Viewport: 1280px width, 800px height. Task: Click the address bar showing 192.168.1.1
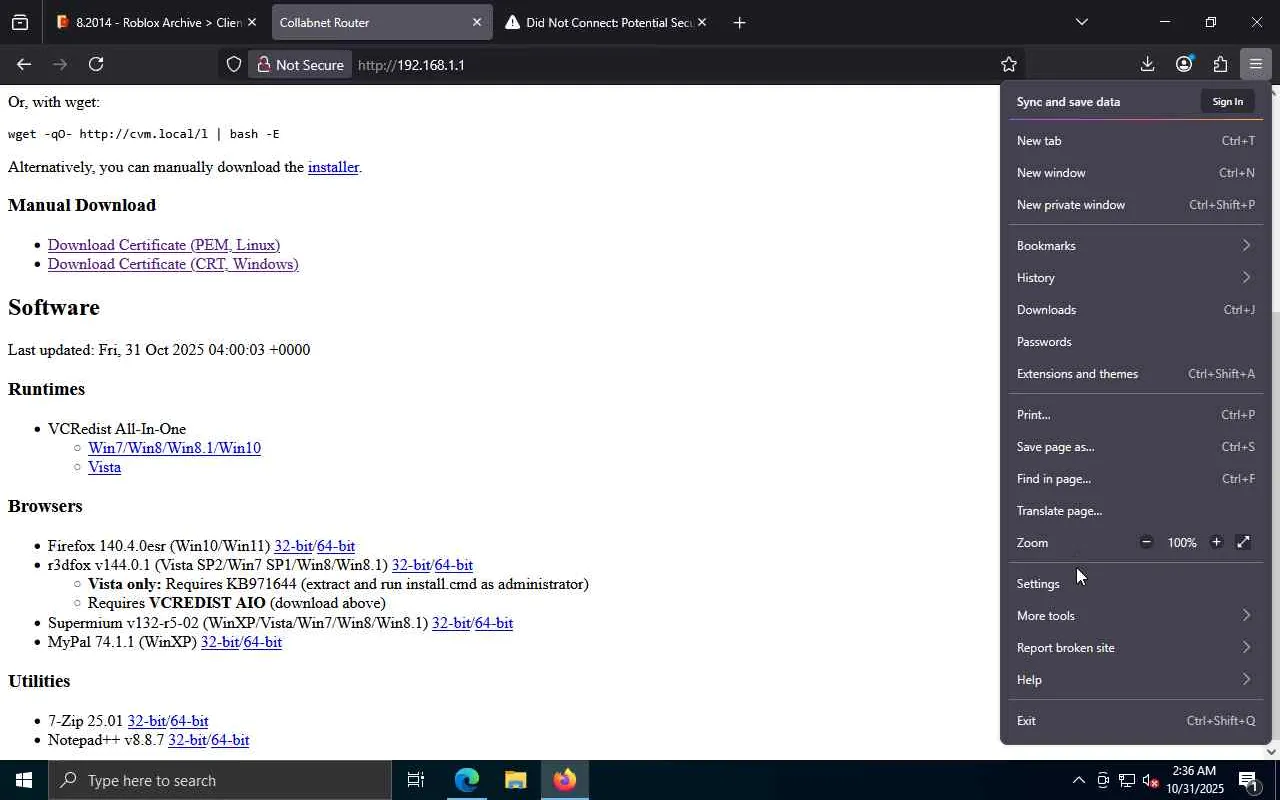point(620,65)
